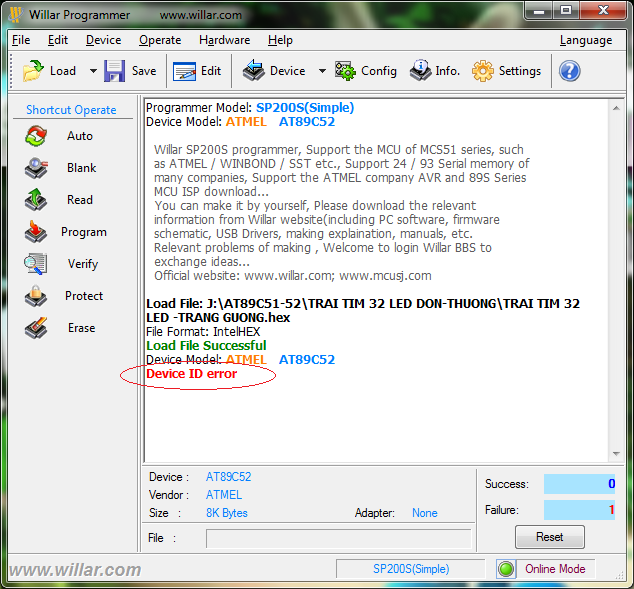Click the red 'Device ID error' message
This screenshot has width=634, height=589.
pos(192,374)
